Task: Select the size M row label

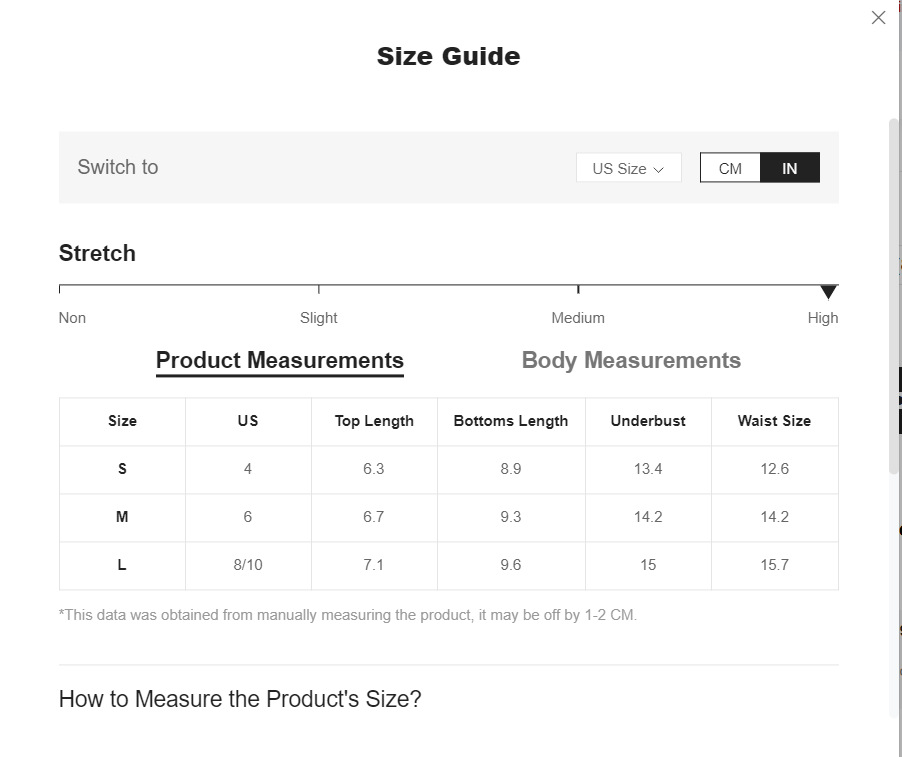Action: click(122, 517)
